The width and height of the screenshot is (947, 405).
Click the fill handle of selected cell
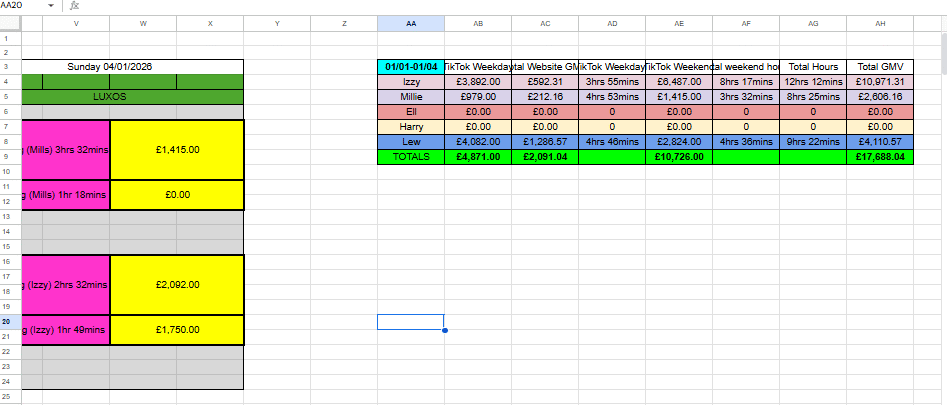point(444,330)
